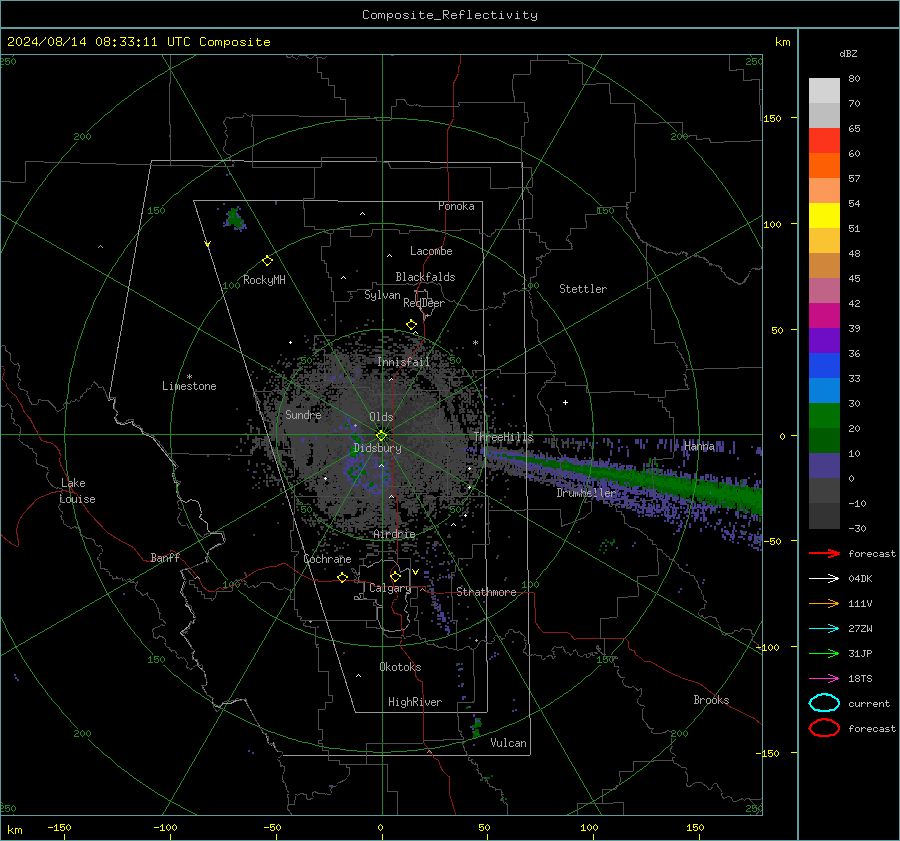
Task: Click the Drumheller town label
Action: 586,493
